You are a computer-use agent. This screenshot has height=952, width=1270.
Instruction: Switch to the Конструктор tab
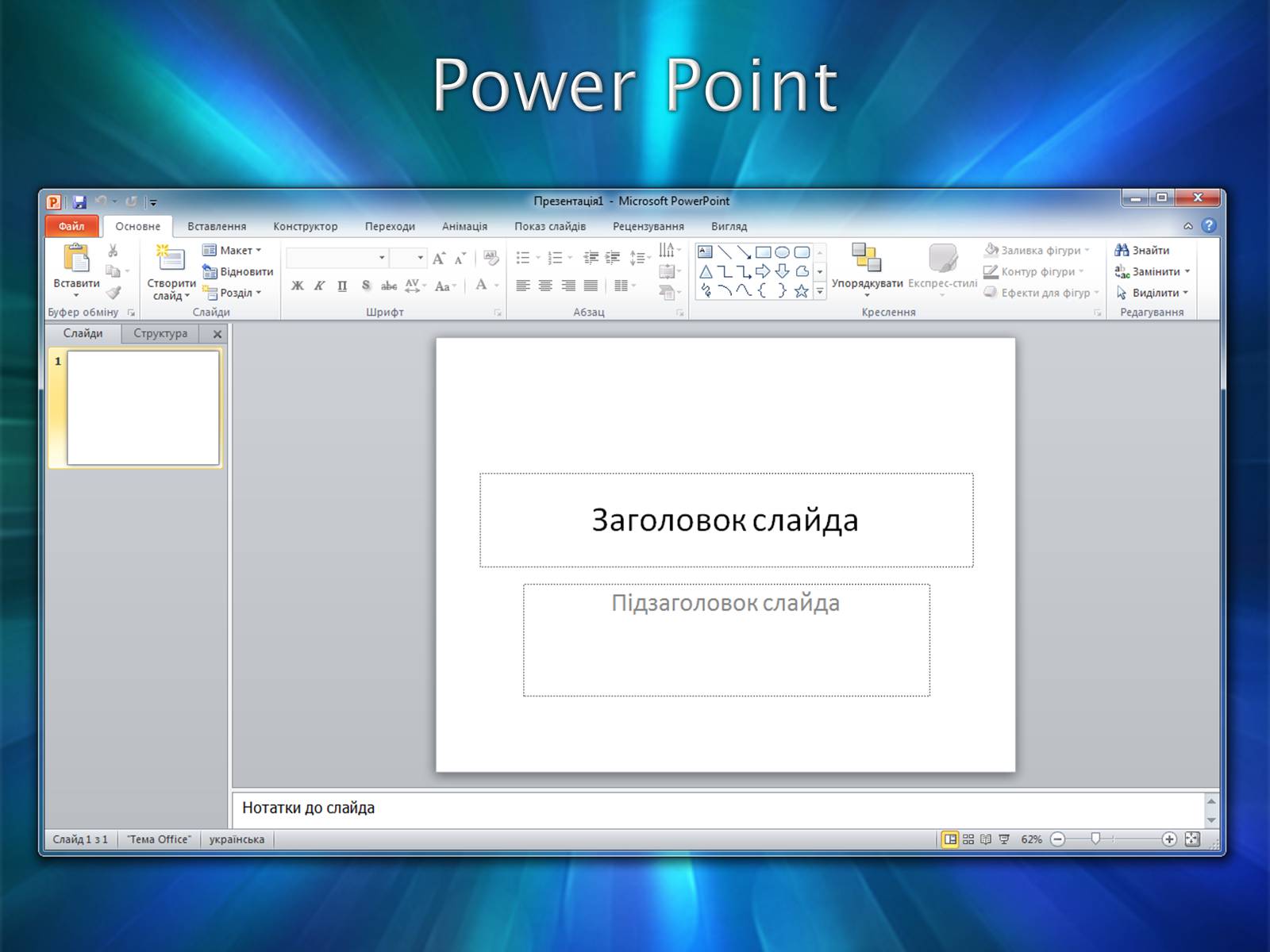(x=306, y=226)
